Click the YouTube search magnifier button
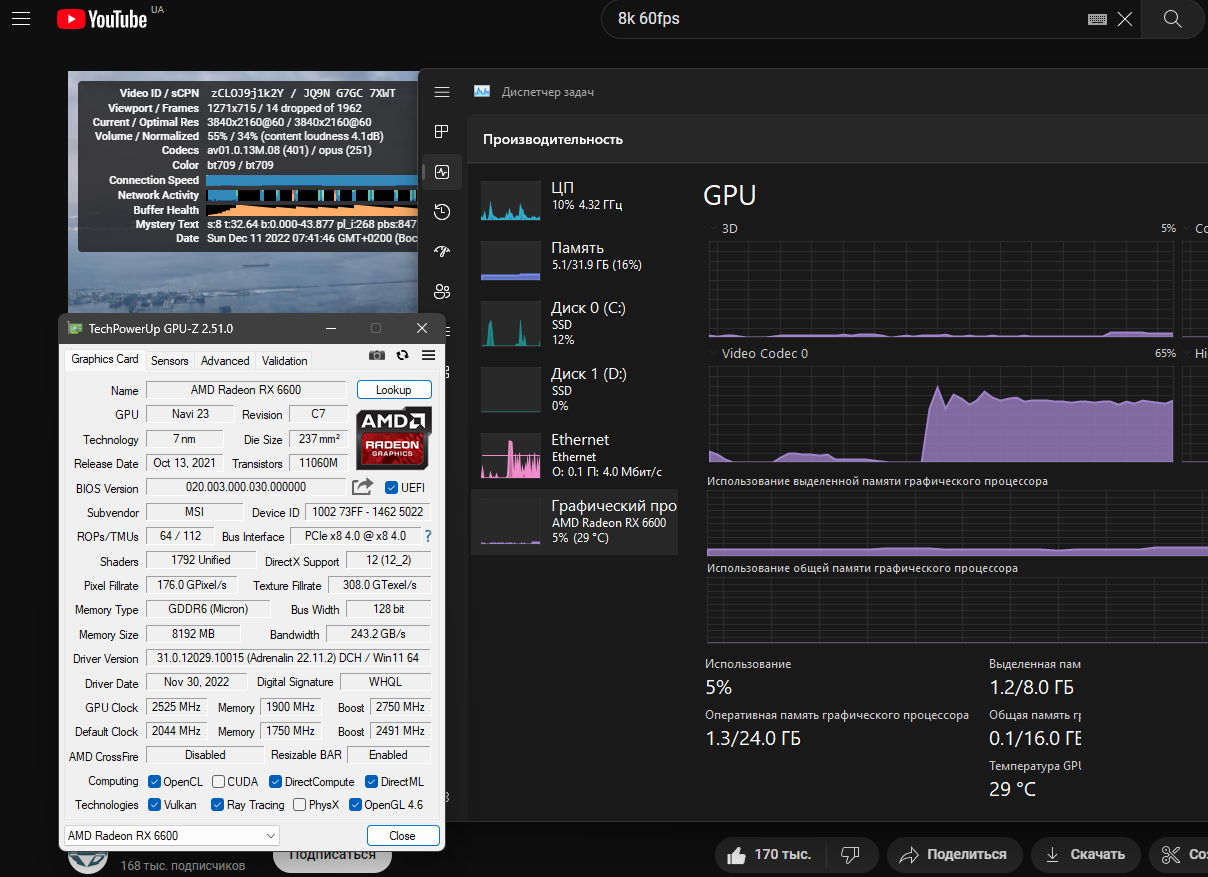Screen dimensions: 1208x877 coord(1173,19)
